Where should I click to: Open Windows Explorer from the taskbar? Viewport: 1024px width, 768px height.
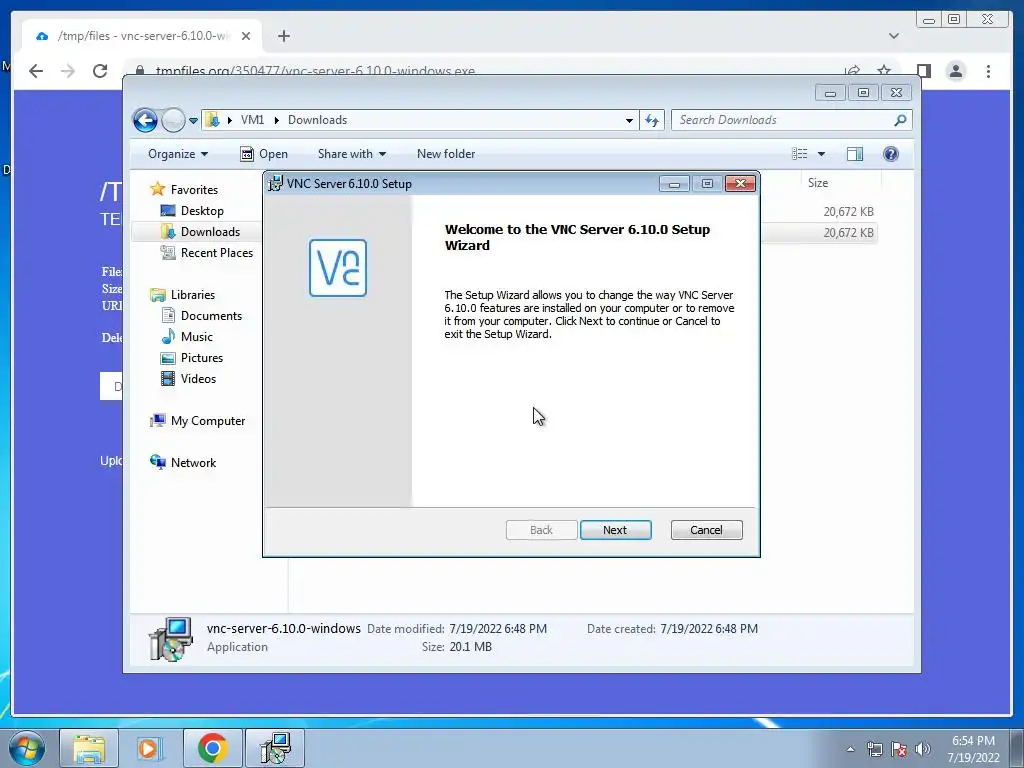(x=89, y=748)
